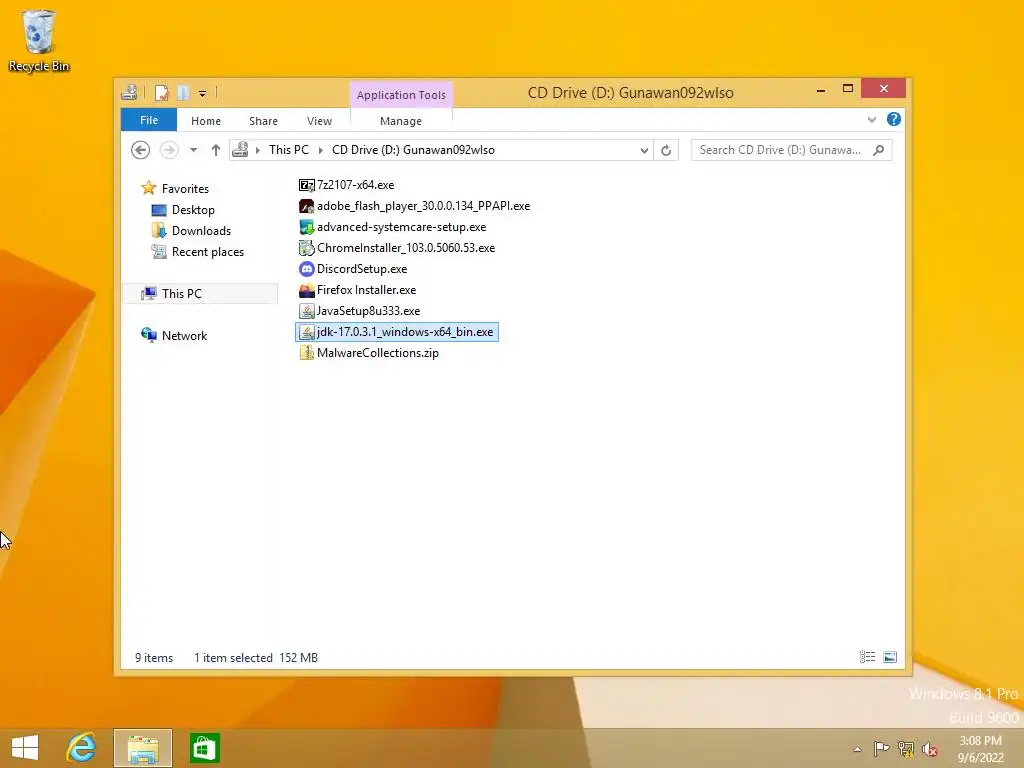This screenshot has width=1024, height=768.
Task: Open Action Center flag icon in tray
Action: tap(881, 748)
